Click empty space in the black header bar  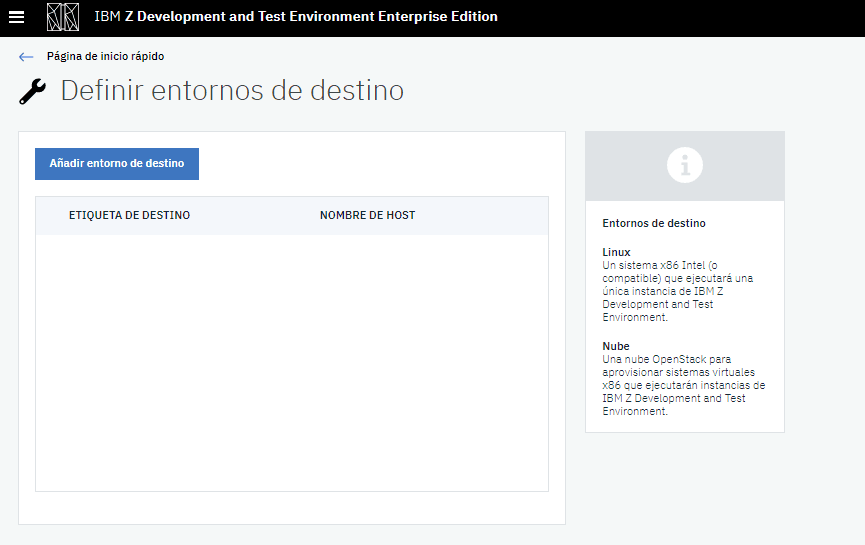click(x=680, y=17)
